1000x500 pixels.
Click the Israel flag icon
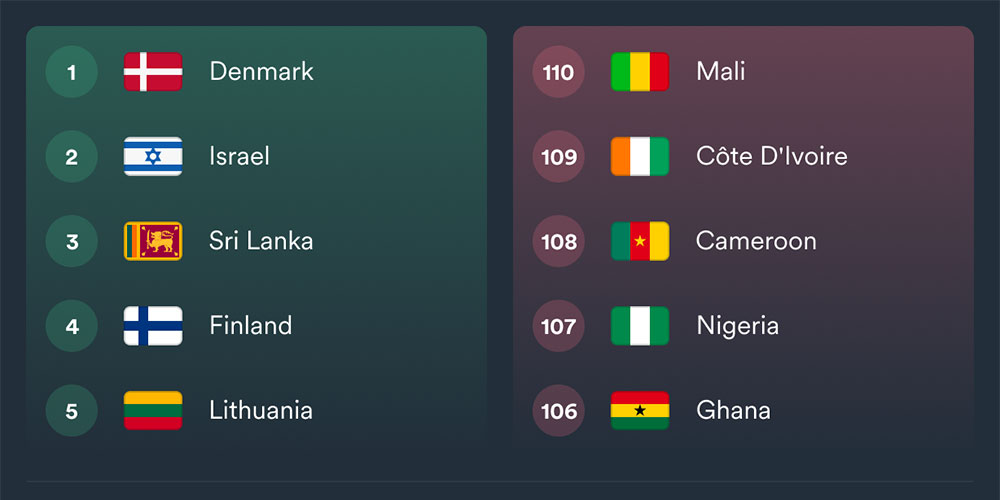point(153,157)
